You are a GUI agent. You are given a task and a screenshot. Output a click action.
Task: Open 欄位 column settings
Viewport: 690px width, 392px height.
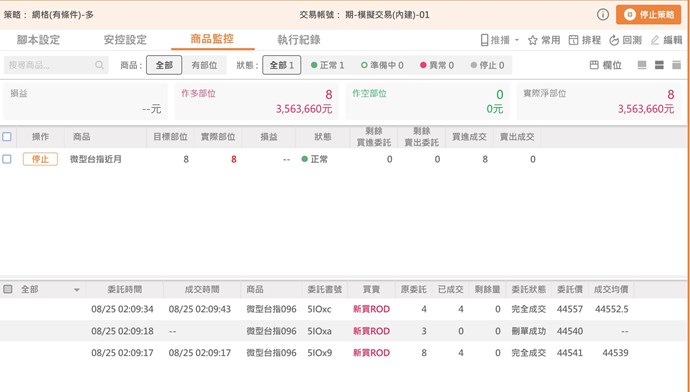(605, 65)
